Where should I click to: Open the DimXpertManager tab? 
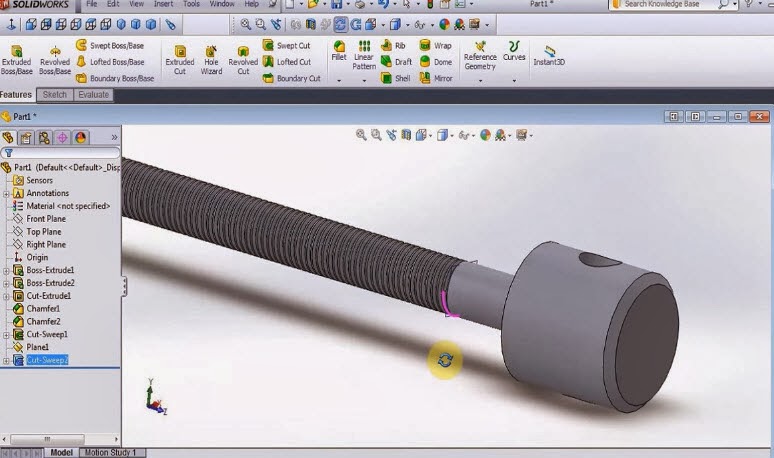click(63, 137)
